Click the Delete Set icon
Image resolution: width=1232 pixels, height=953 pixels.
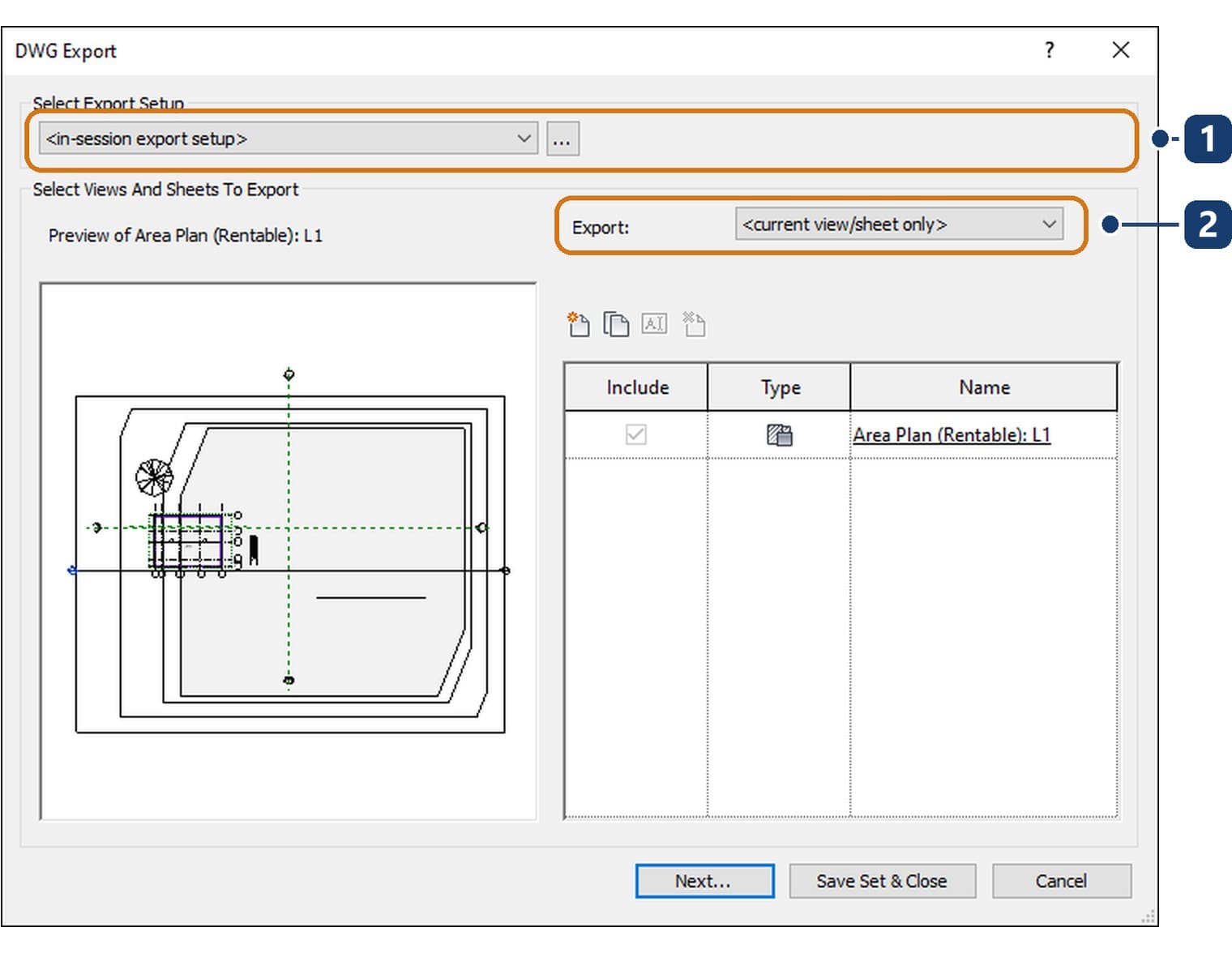pyautogui.click(x=694, y=324)
